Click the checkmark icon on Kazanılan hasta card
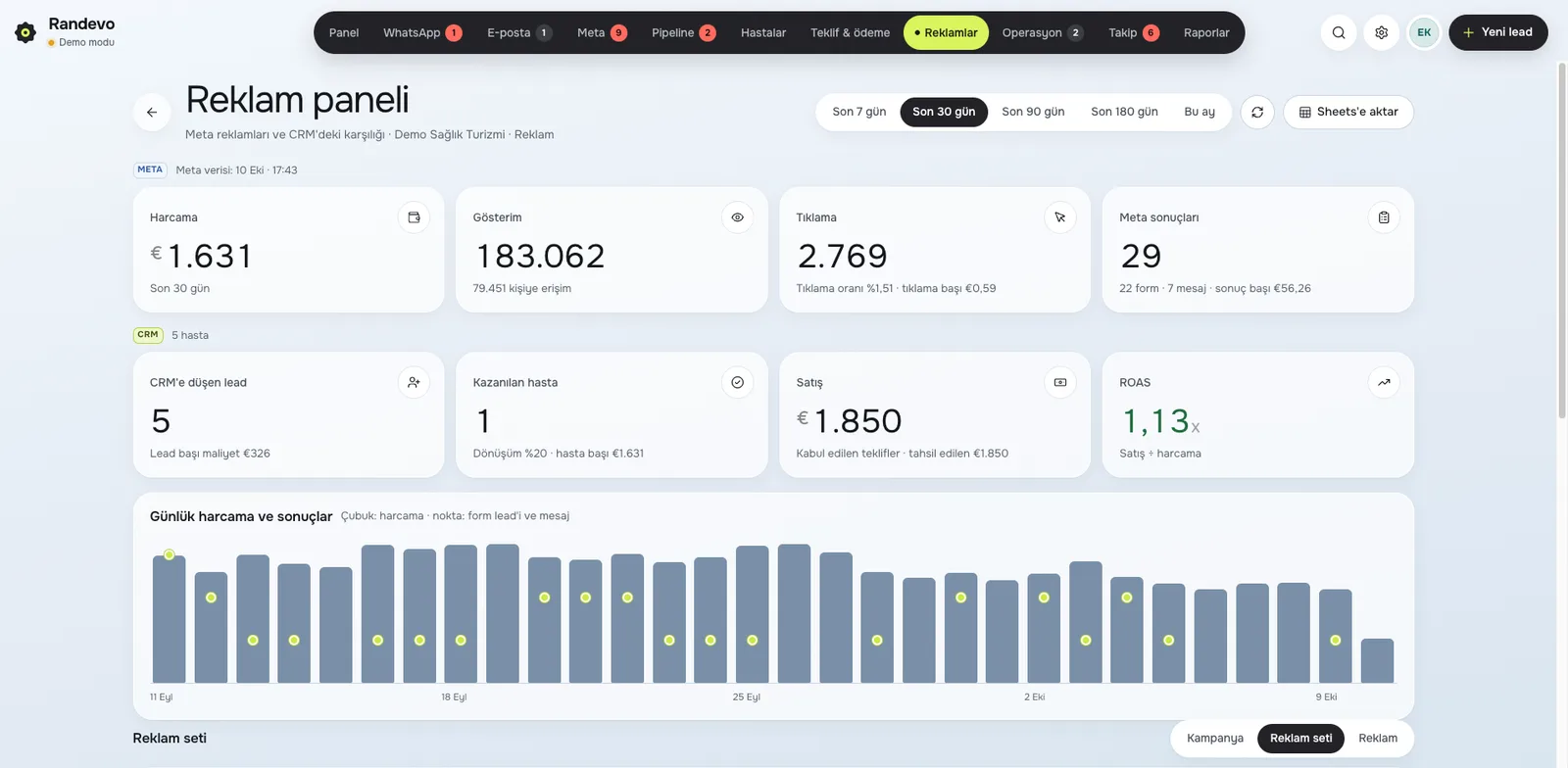Screen dimensions: 1568x768 [737, 382]
